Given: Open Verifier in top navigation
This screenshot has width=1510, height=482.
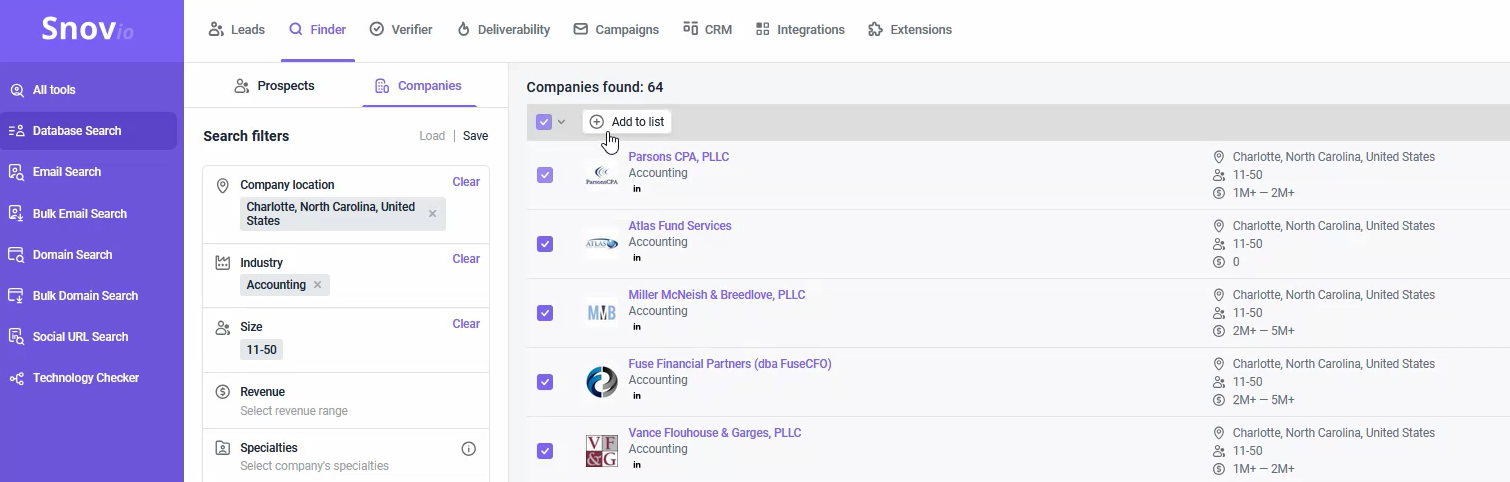Looking at the screenshot, I should coord(401,30).
